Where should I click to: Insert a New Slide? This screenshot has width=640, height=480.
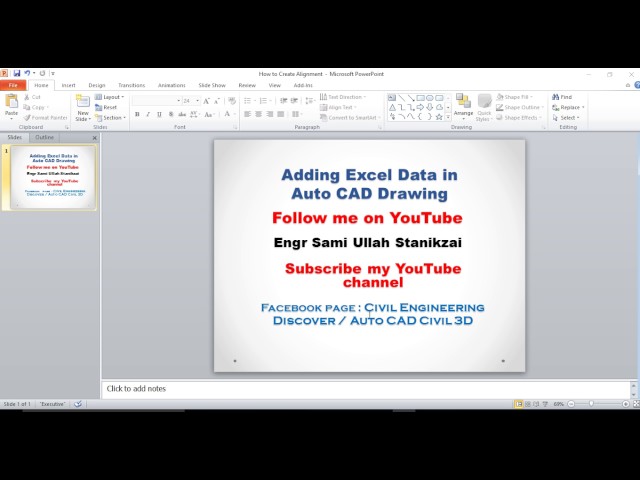[83, 108]
